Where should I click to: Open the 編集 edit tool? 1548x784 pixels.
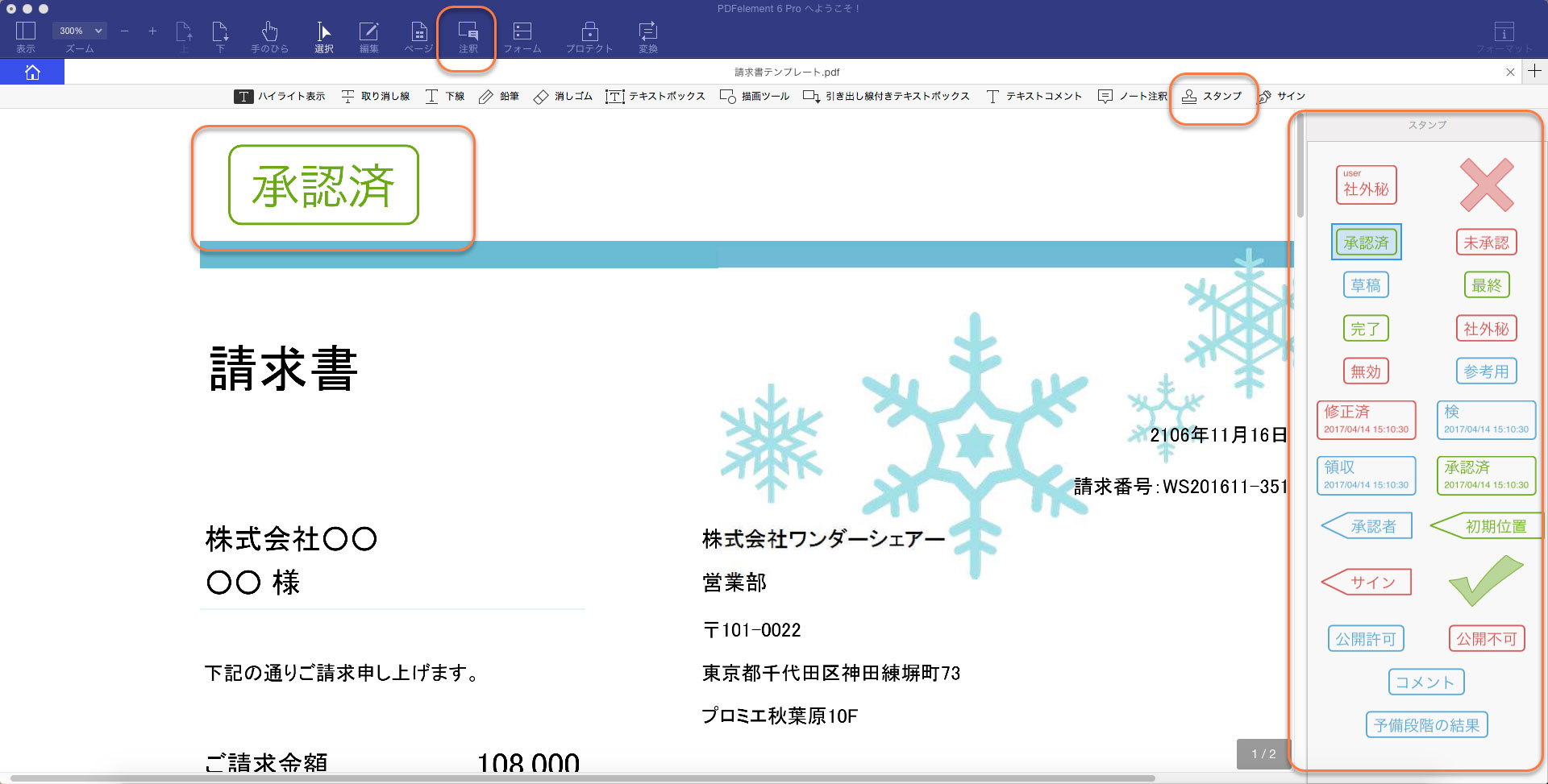369,37
